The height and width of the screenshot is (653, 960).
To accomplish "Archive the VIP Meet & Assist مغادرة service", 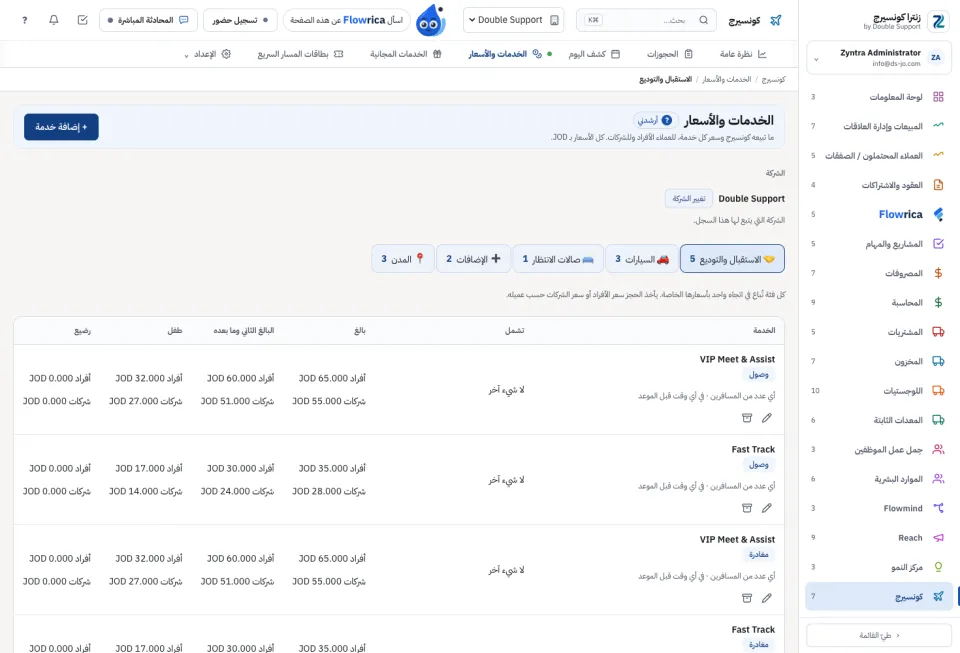I will pyautogui.click(x=747, y=598).
